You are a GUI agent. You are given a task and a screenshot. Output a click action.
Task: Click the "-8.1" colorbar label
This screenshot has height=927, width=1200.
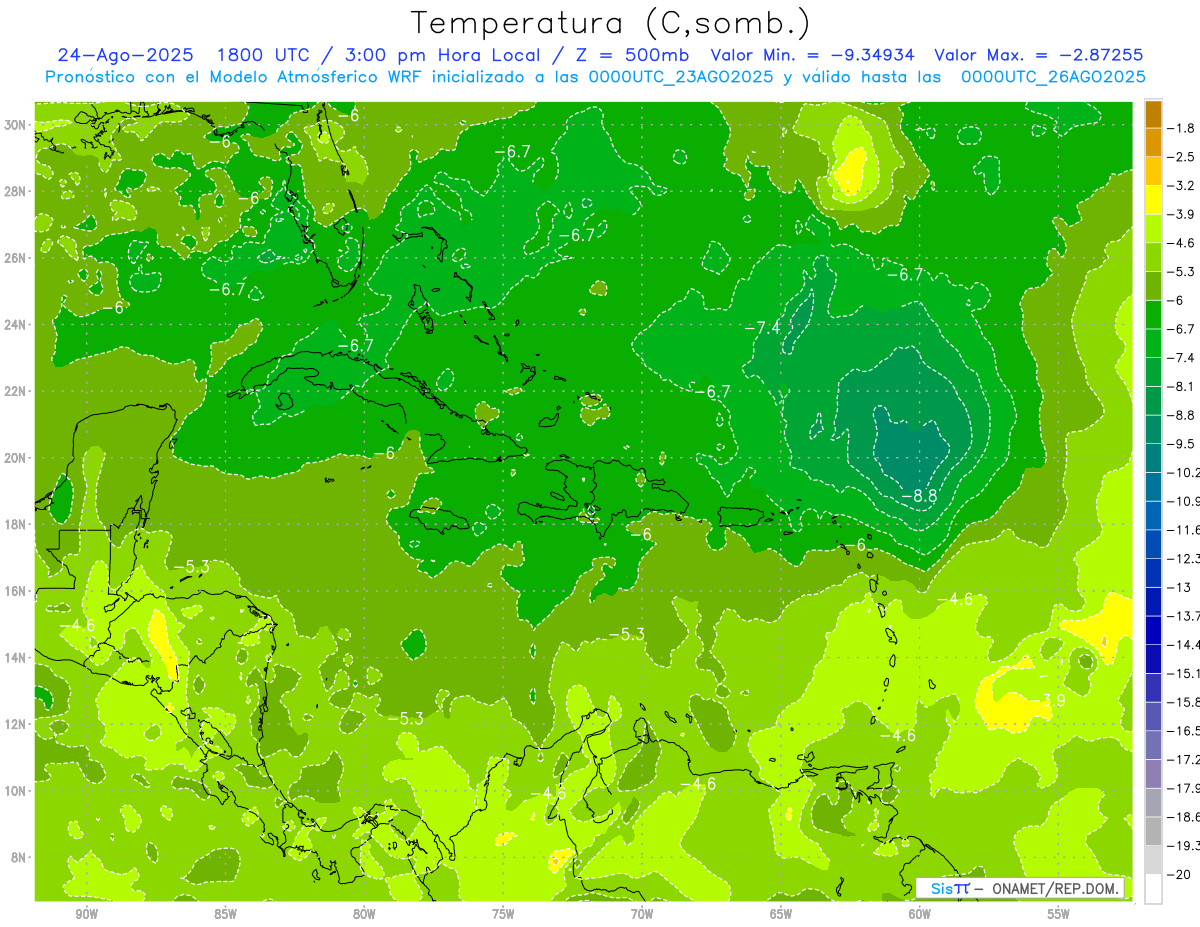tap(1182, 386)
